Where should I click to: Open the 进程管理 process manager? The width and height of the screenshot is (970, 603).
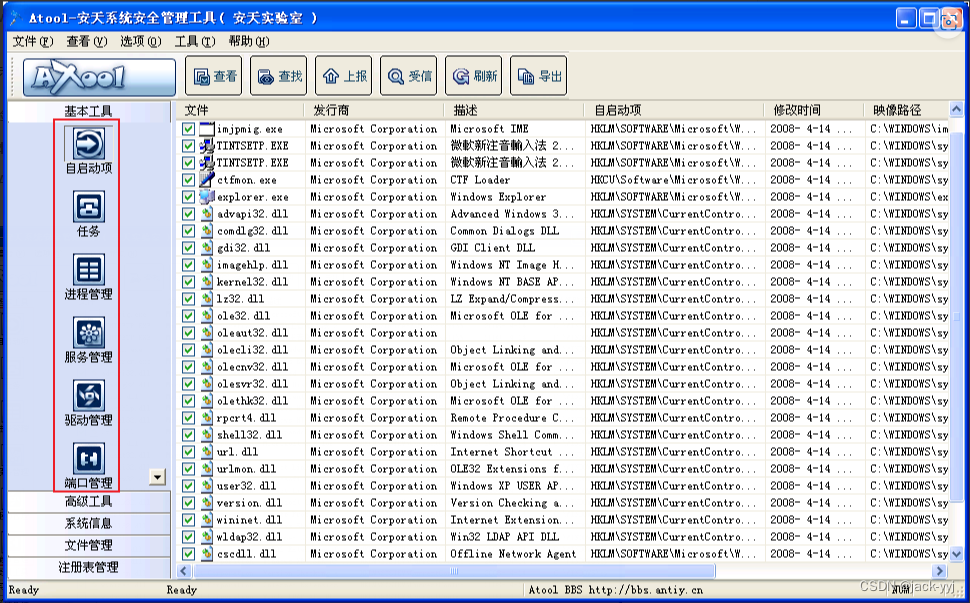(x=88, y=277)
